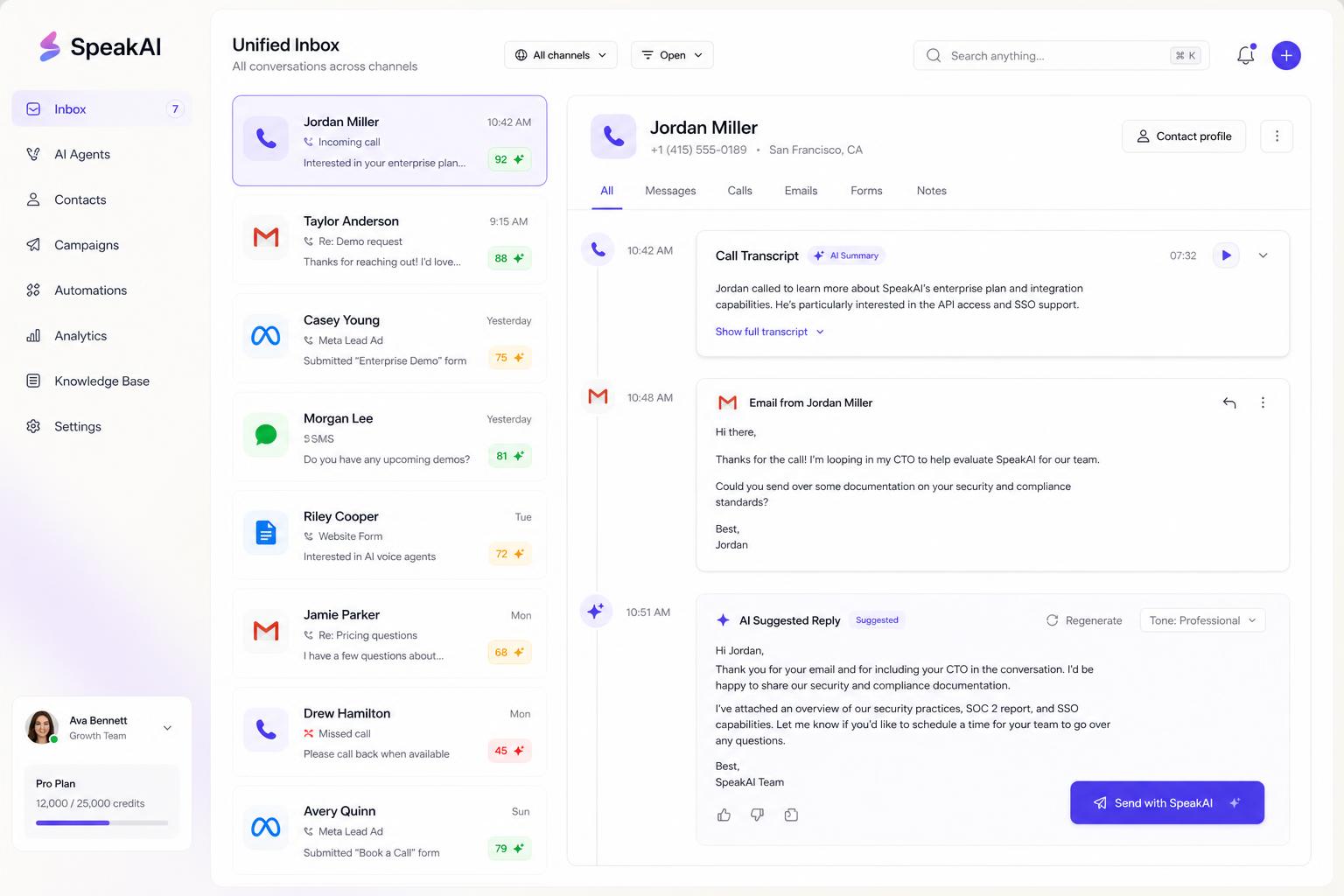Click the AI score 45 badge
Image resolution: width=1344 pixels, height=896 pixels.
pyautogui.click(x=509, y=751)
